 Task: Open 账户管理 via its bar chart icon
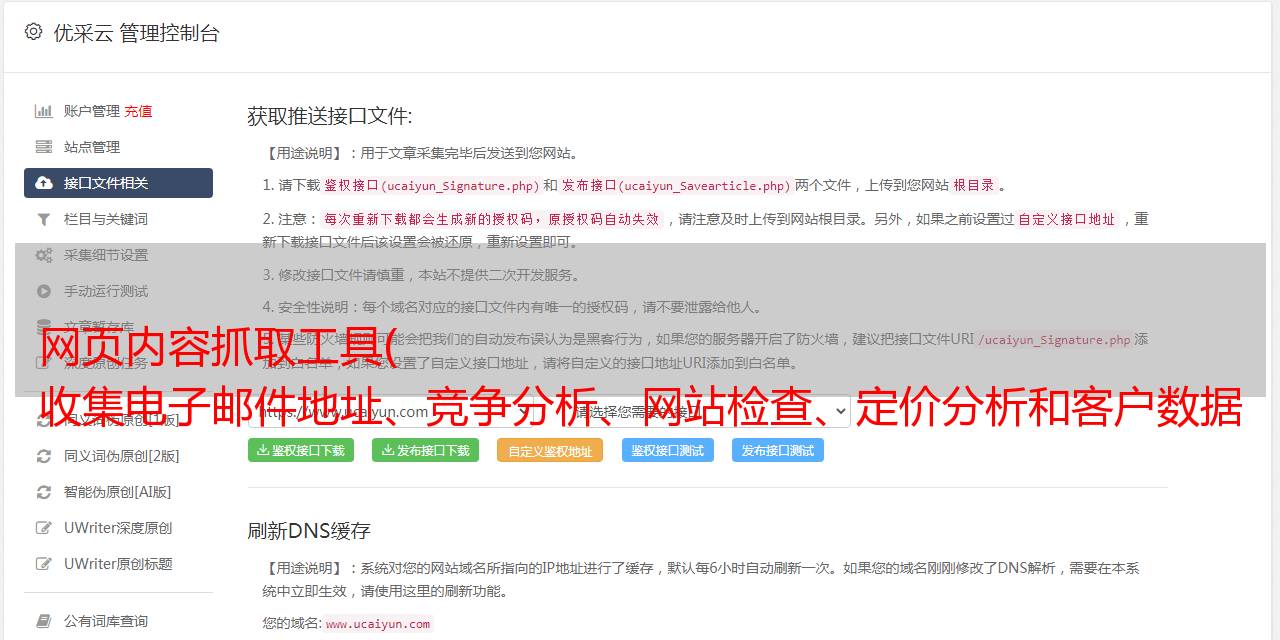point(44,111)
